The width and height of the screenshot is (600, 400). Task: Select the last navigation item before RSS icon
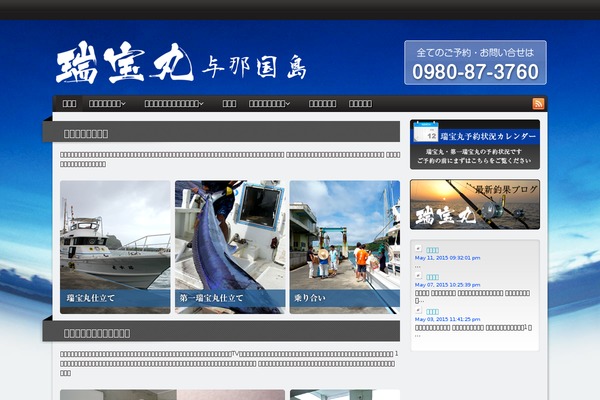coord(360,104)
